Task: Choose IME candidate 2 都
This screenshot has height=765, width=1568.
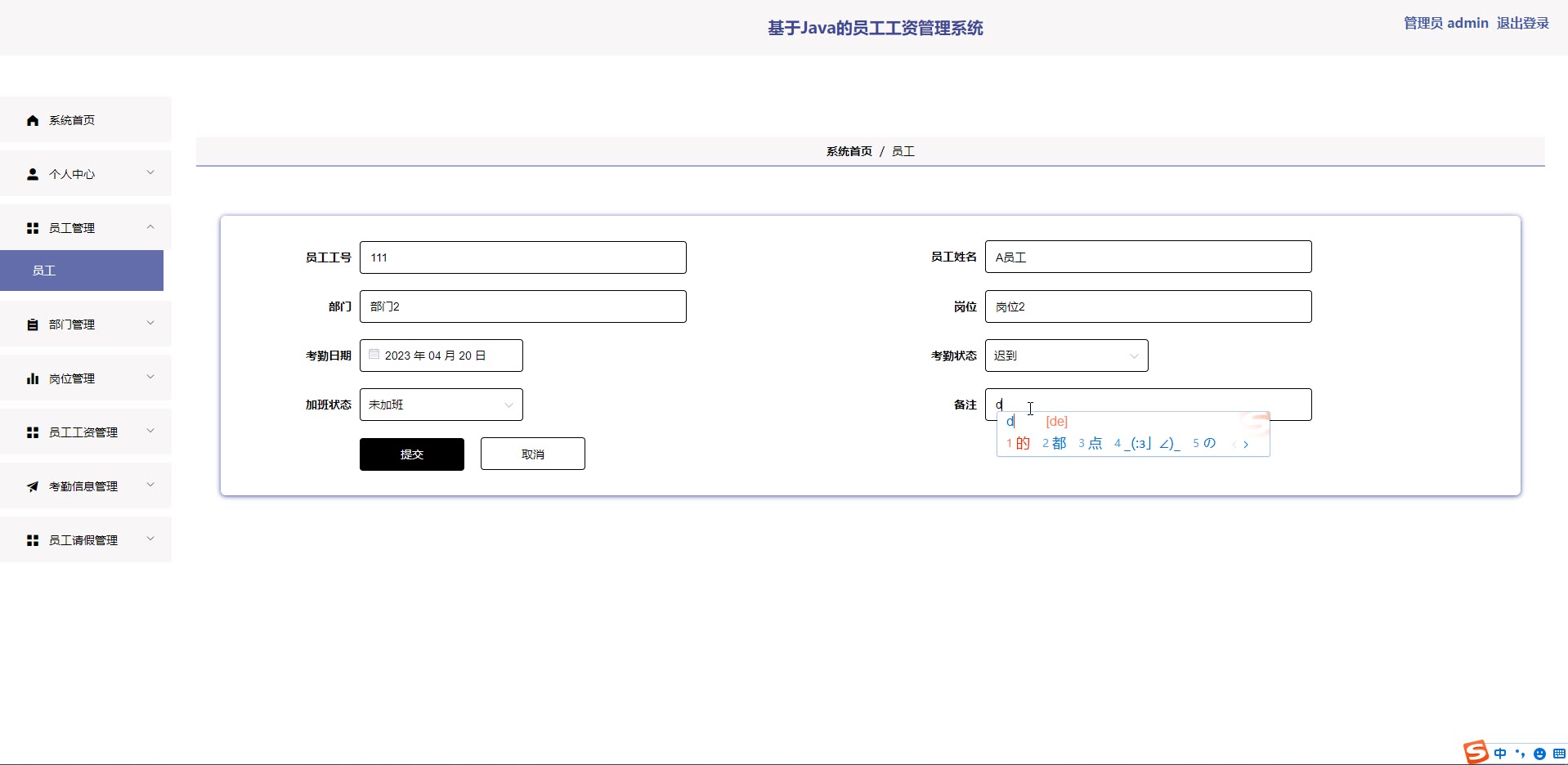Action: [x=1055, y=443]
